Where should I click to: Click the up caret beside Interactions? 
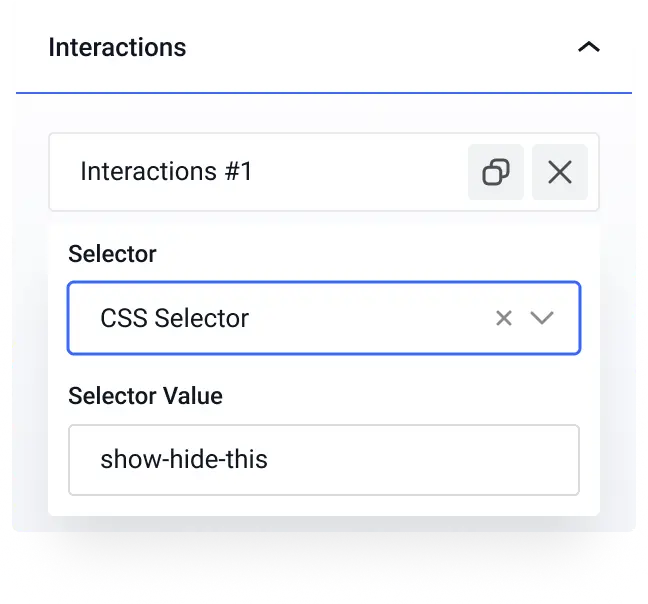click(588, 47)
